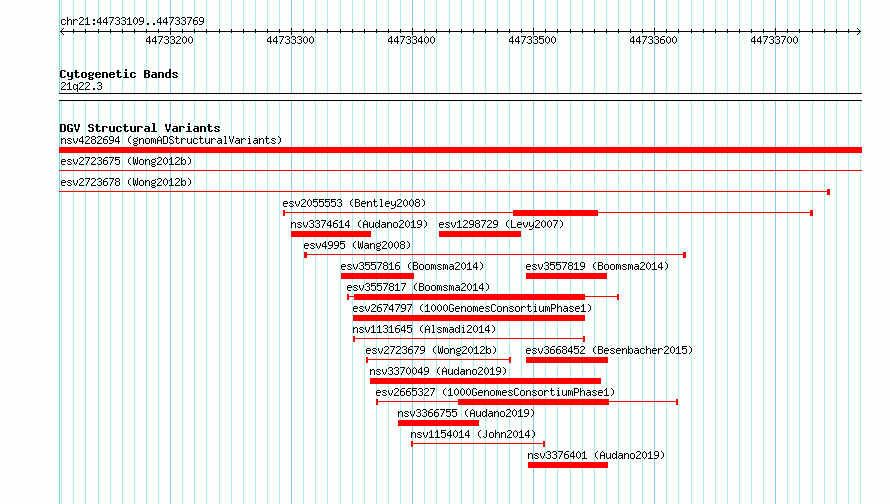The image size is (890, 504).
Task: Open nsv3374614 (Audano2019) variant label
Action: (x=359, y=224)
